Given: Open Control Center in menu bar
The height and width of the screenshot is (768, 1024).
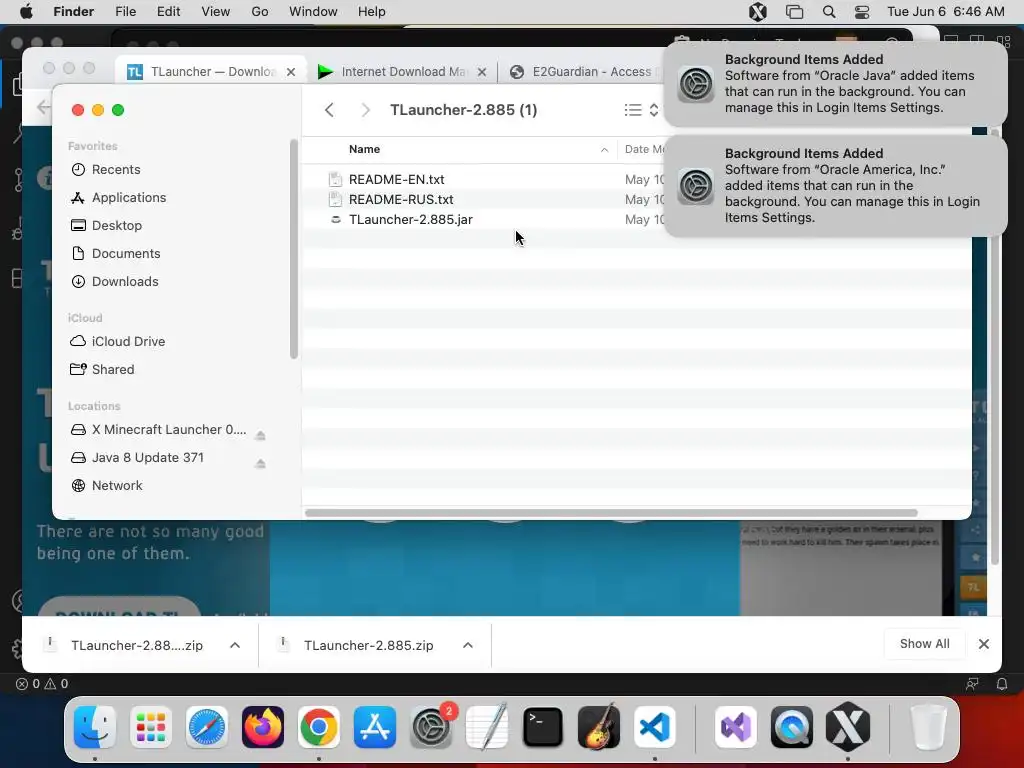Looking at the screenshot, I should click(862, 12).
